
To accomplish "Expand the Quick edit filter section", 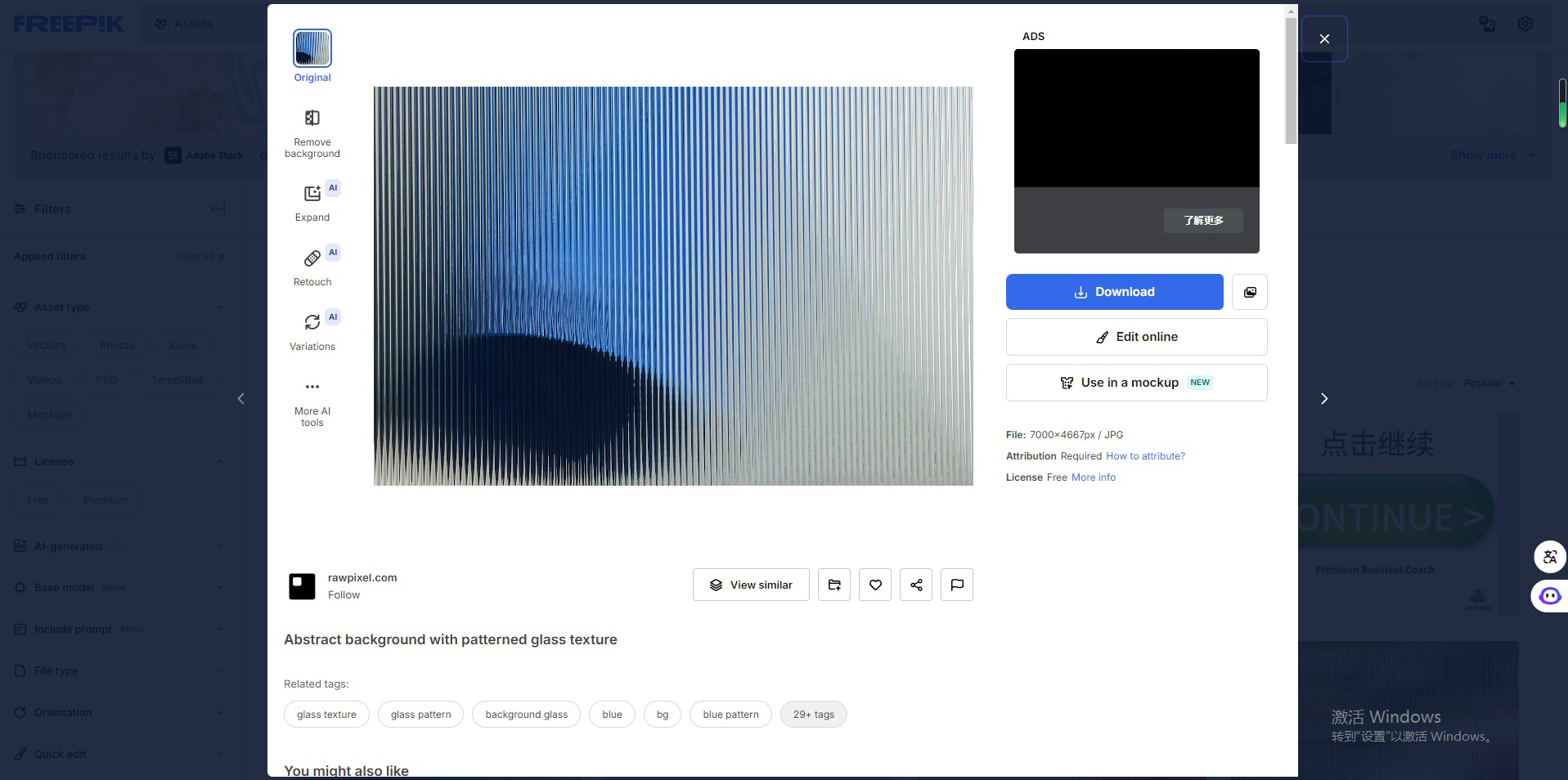I will click(x=219, y=755).
